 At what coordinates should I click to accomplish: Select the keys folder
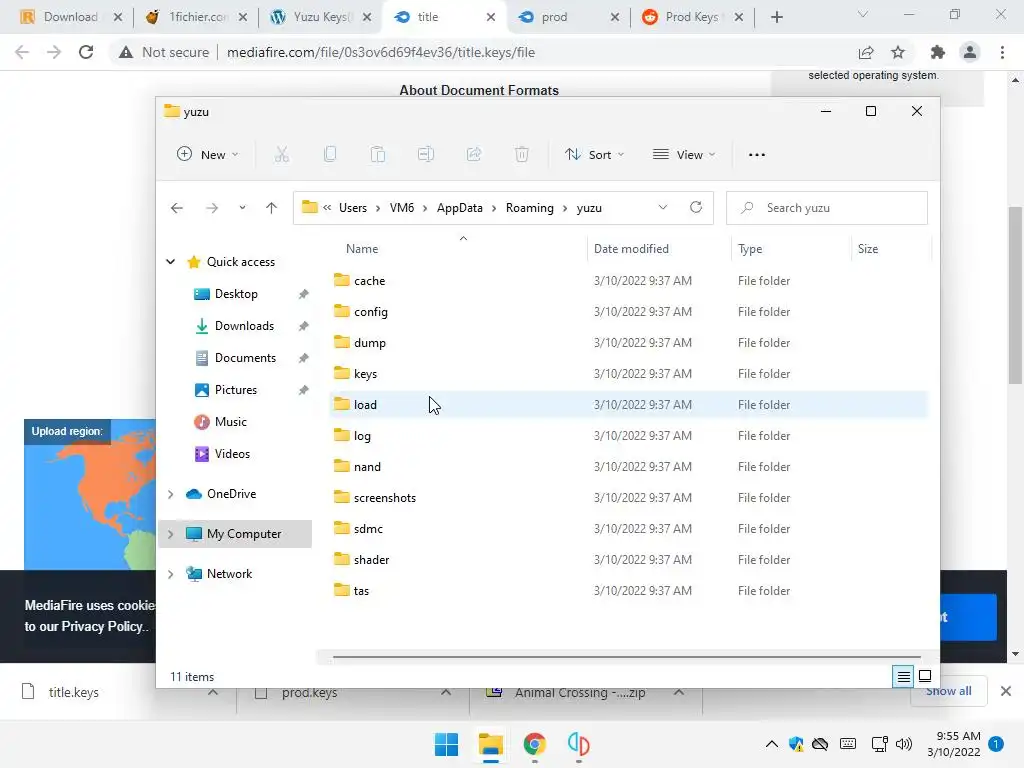click(628, 374)
